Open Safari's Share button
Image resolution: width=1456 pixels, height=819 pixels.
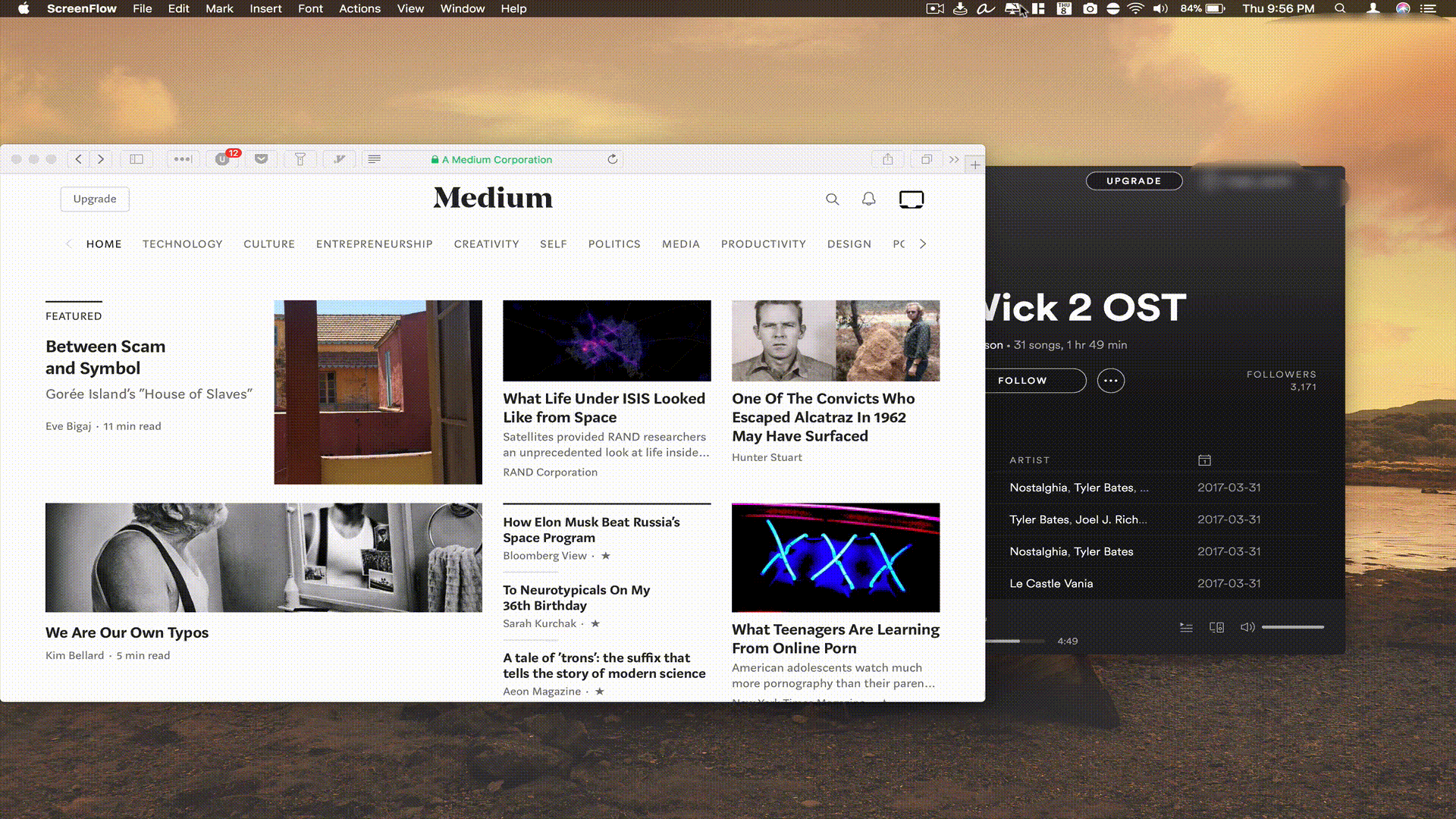click(887, 159)
